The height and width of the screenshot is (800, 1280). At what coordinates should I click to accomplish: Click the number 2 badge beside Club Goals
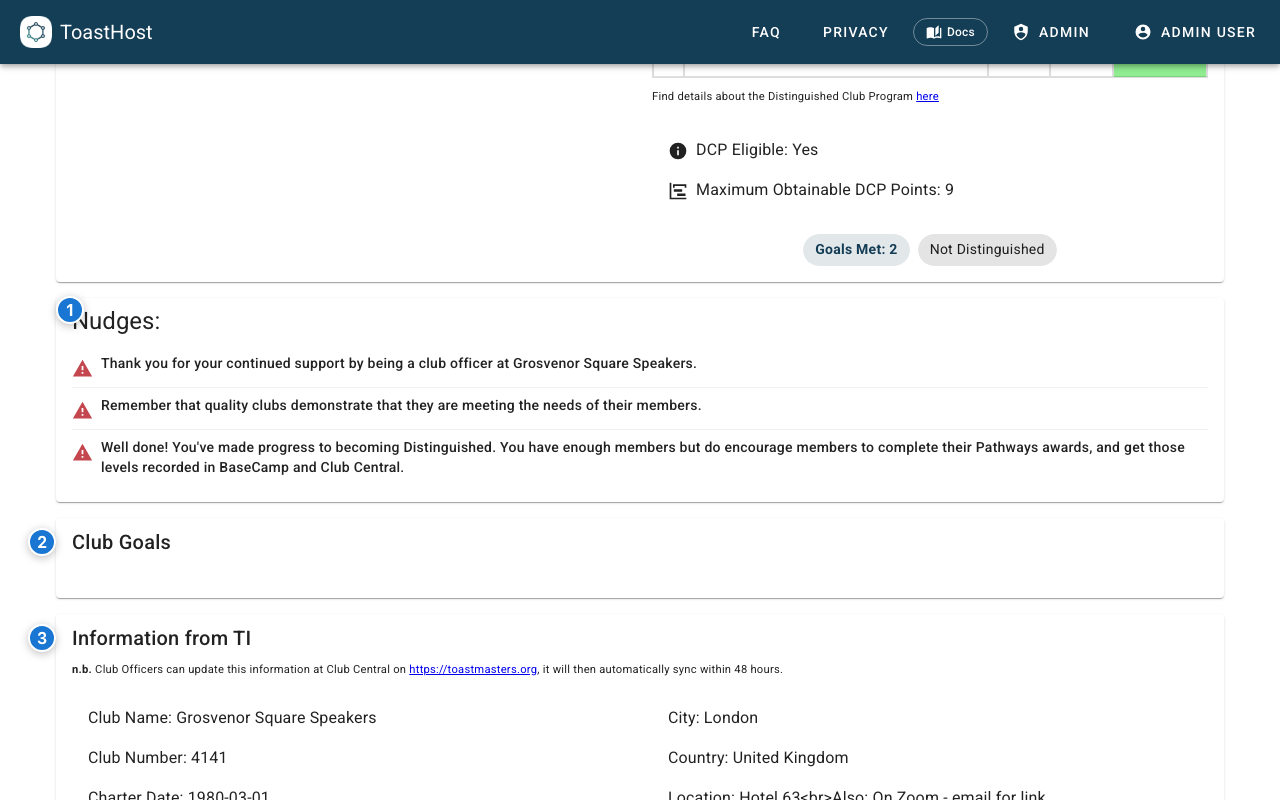(x=42, y=543)
